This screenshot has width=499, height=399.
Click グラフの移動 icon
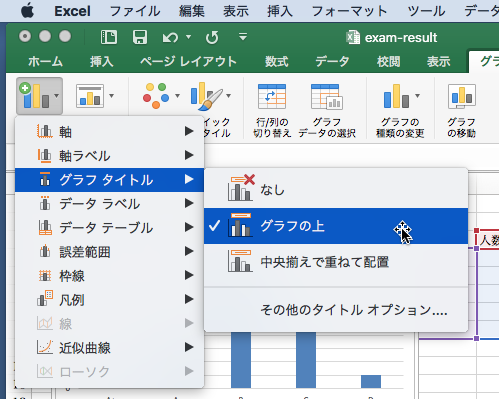(462, 97)
